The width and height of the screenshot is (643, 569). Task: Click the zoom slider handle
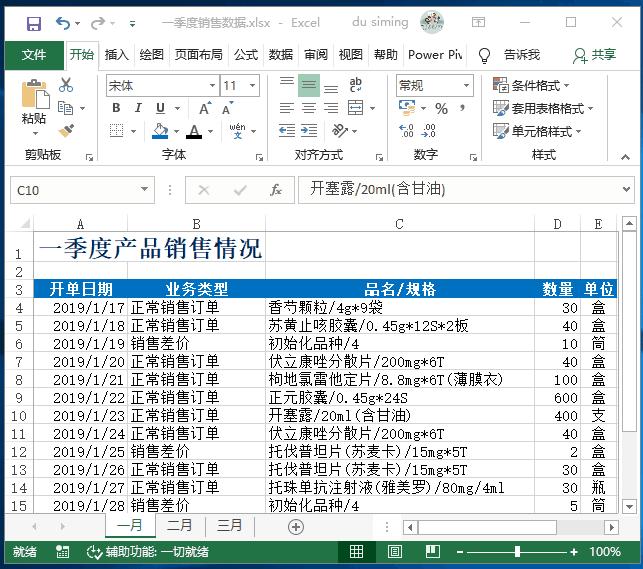[x=518, y=552]
